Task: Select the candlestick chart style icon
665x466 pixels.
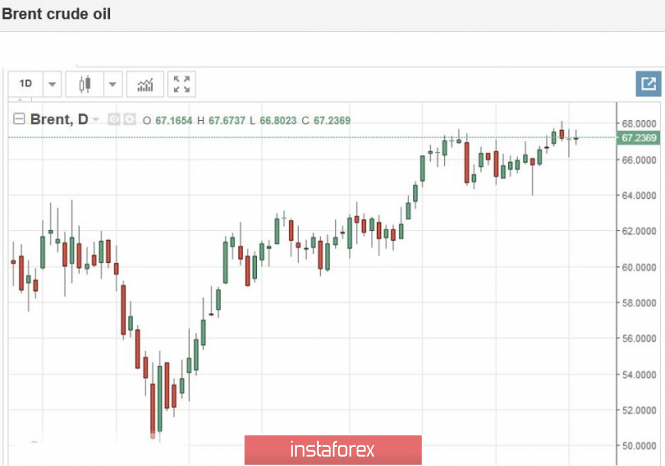Action: [85, 84]
